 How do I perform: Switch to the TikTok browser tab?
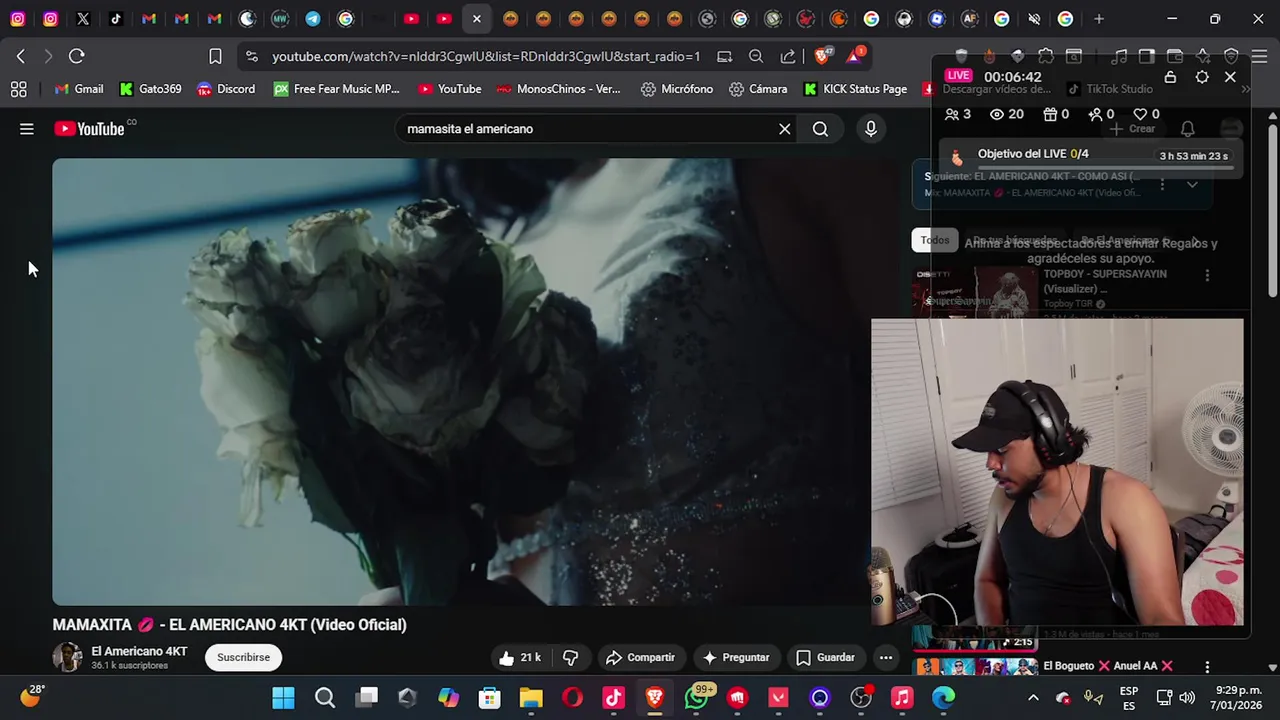pyautogui.click(x=116, y=18)
